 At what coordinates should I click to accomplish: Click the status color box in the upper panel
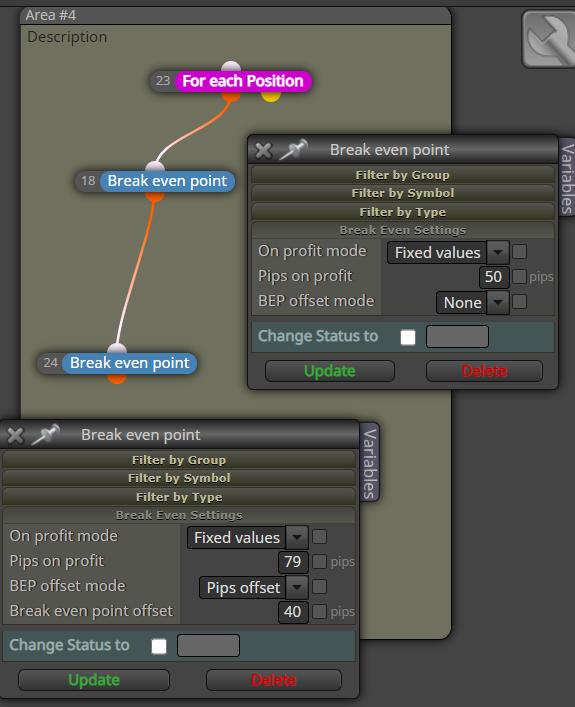click(x=457, y=337)
